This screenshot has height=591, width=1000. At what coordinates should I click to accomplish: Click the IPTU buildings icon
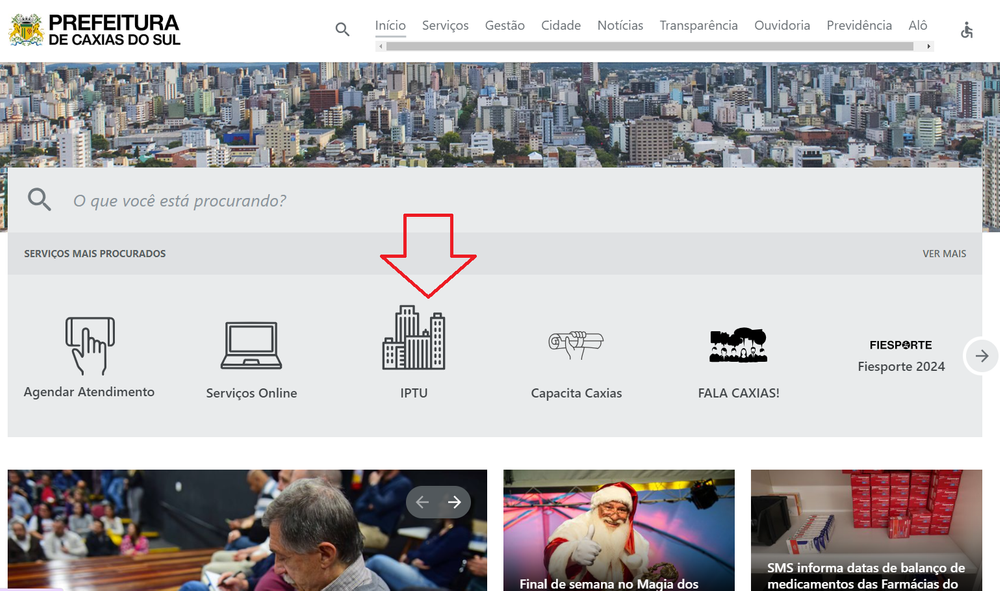(x=414, y=337)
